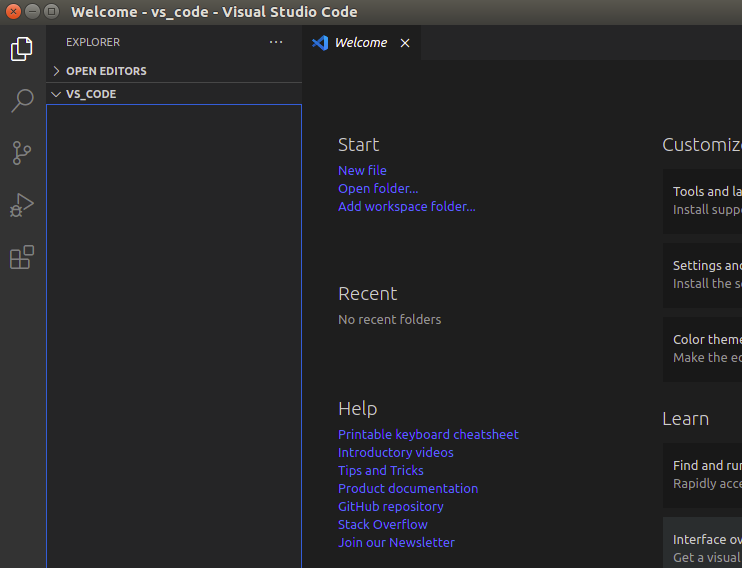Click the VS Code logo on Welcome tab

pyautogui.click(x=320, y=43)
